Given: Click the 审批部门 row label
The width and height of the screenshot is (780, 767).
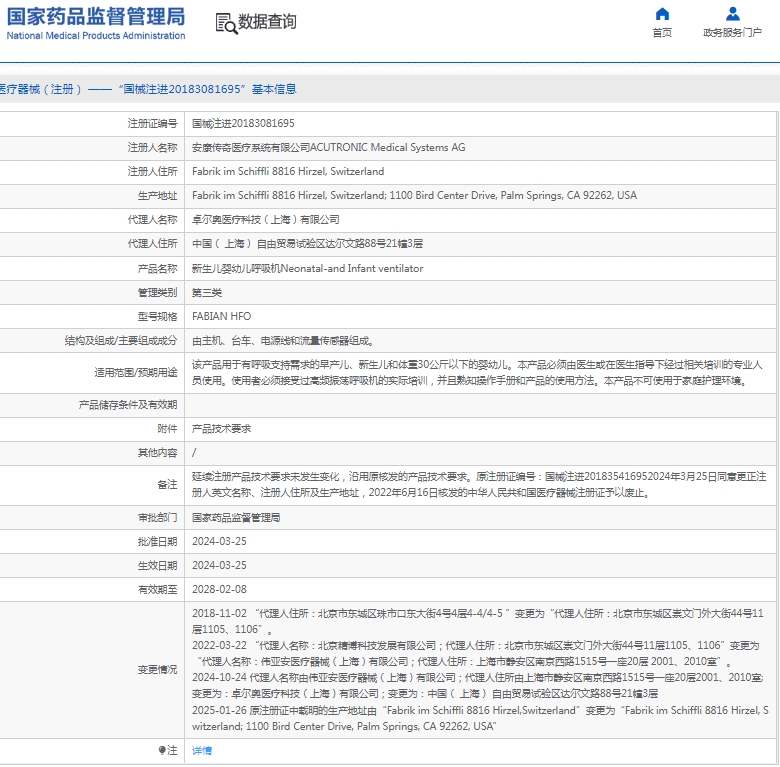Looking at the screenshot, I should [157, 518].
